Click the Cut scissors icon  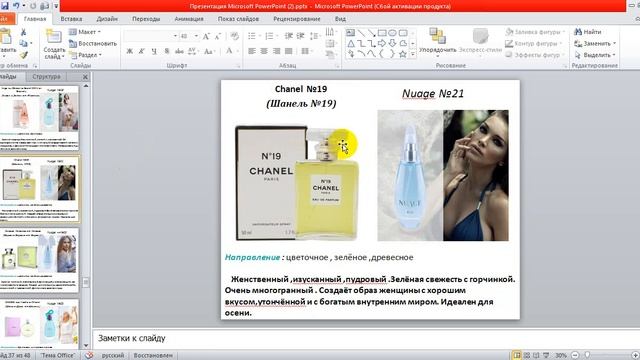coord(23,32)
